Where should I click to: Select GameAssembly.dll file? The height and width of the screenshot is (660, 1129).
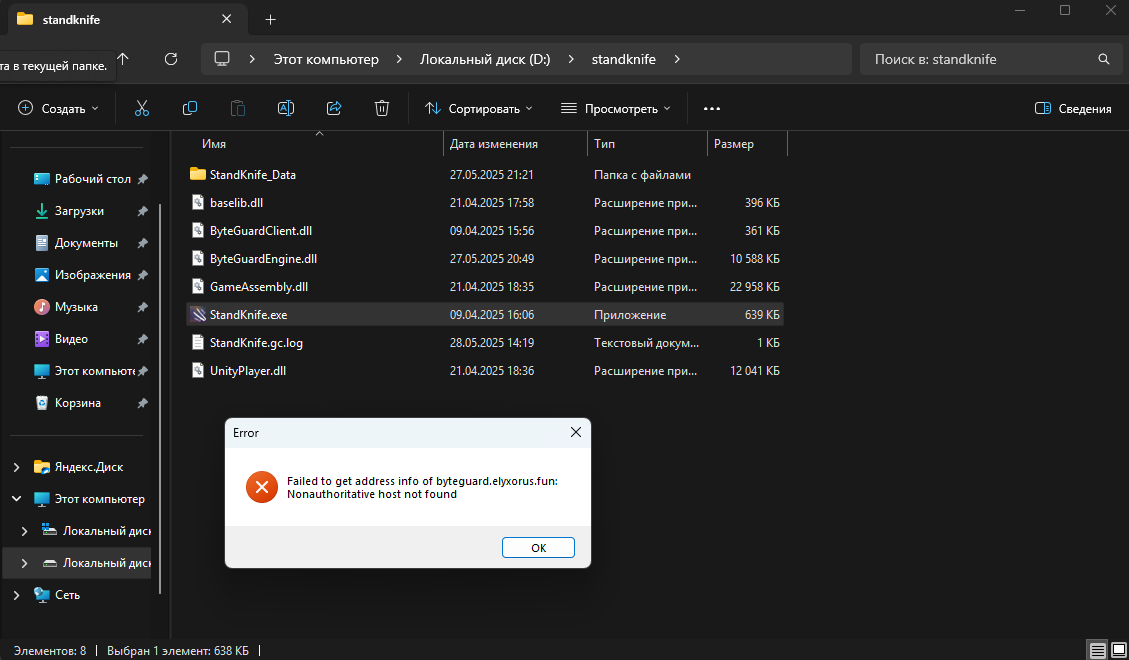pos(485,286)
